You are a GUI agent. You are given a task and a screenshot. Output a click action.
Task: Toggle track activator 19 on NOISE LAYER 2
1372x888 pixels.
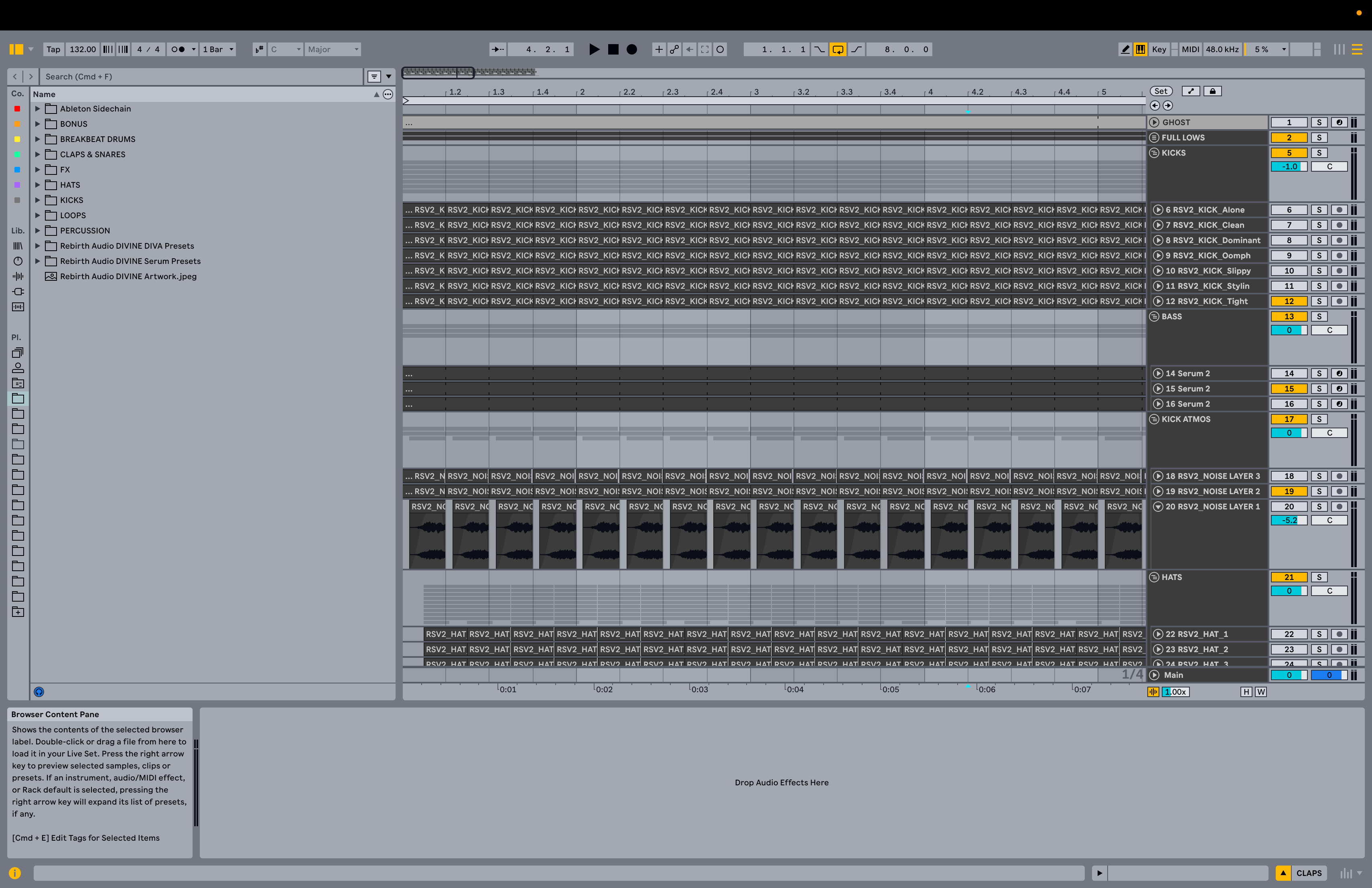tap(1289, 492)
